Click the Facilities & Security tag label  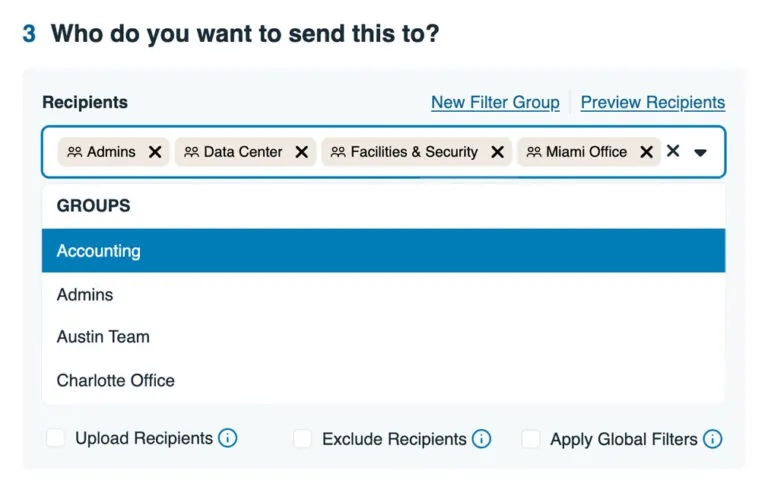pyautogui.click(x=414, y=152)
